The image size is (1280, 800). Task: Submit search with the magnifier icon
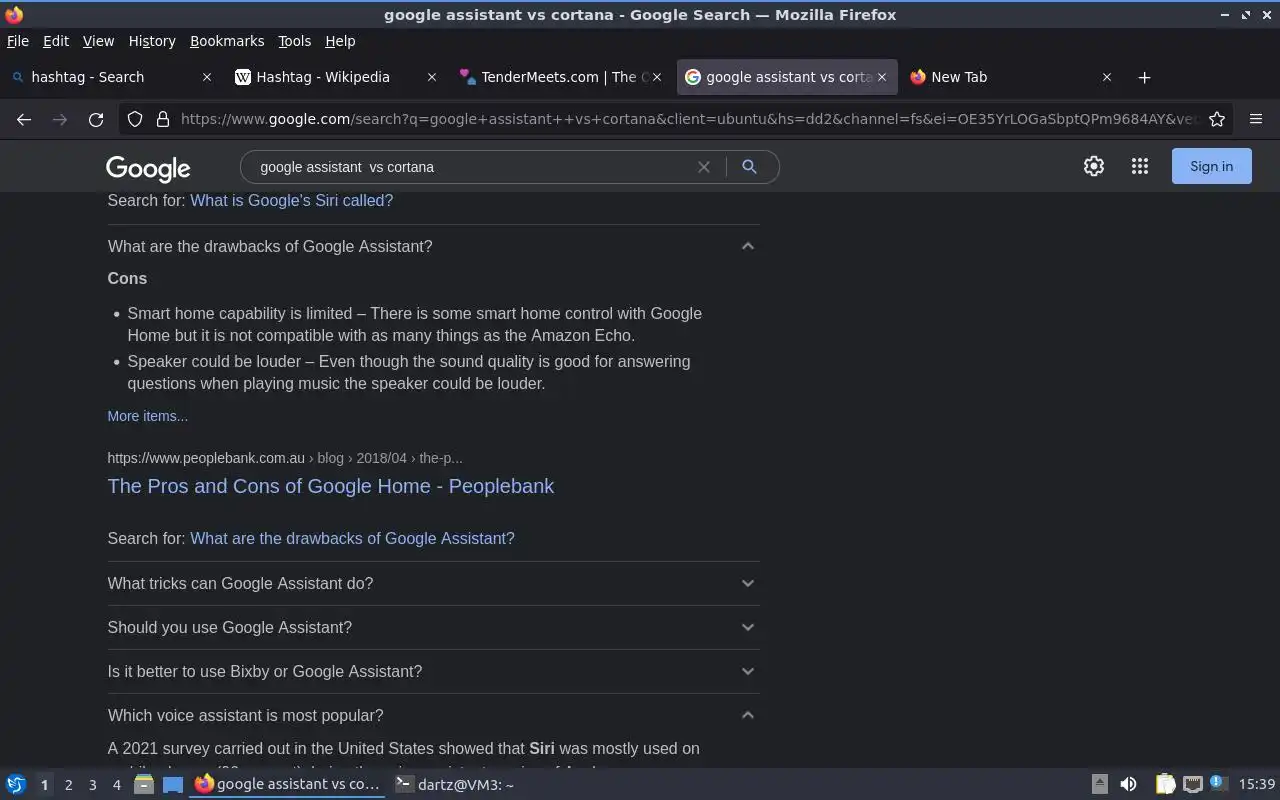[x=749, y=167]
